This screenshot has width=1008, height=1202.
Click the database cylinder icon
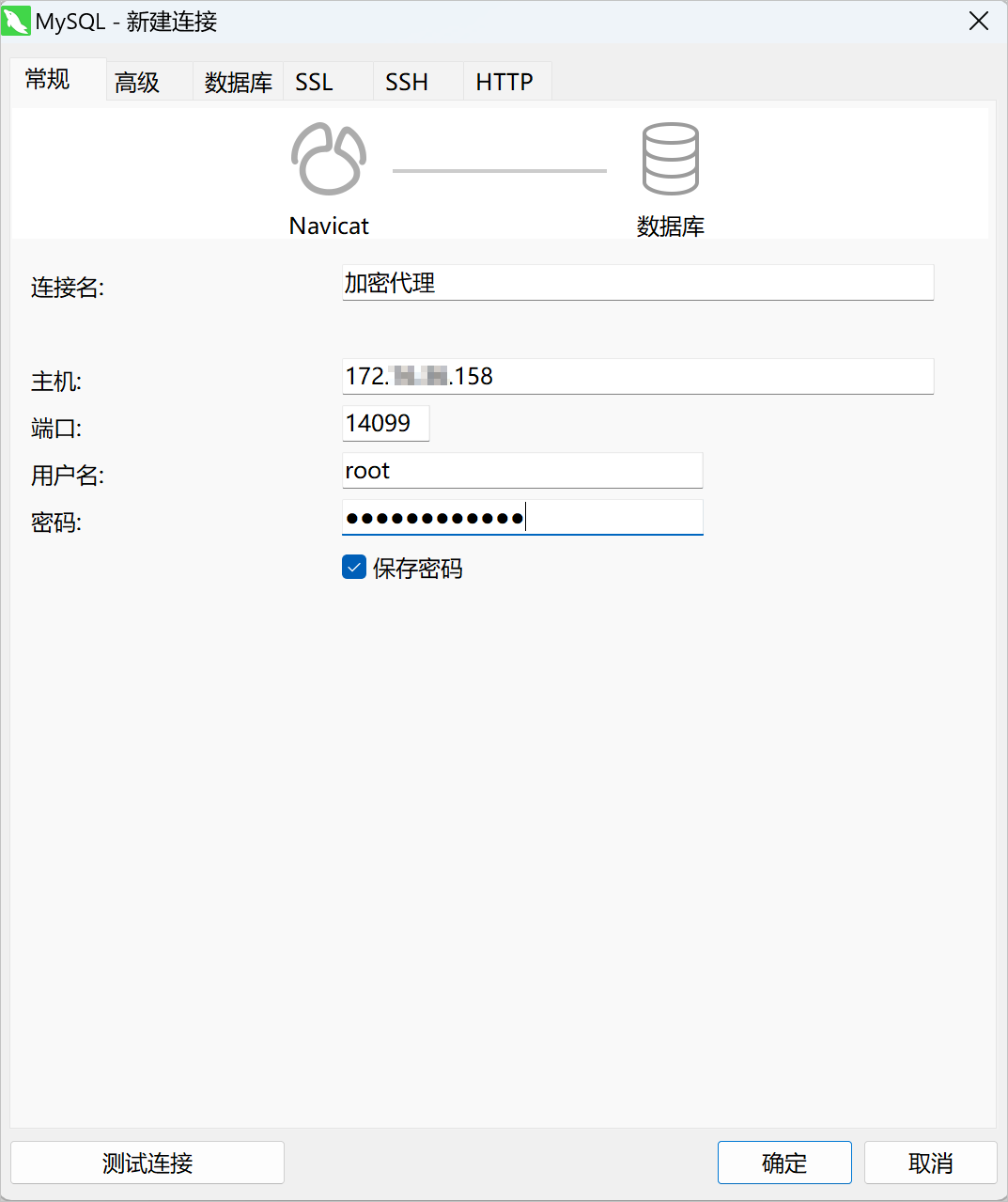(x=670, y=159)
